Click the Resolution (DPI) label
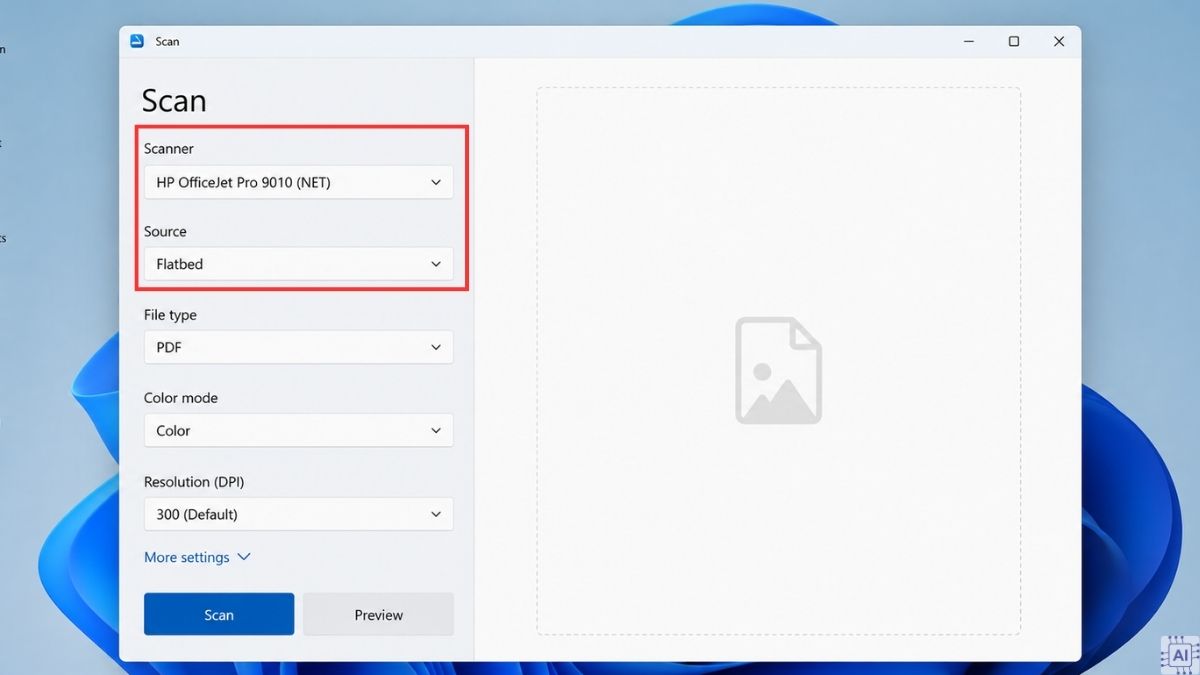This screenshot has height=675, width=1200. [194, 481]
